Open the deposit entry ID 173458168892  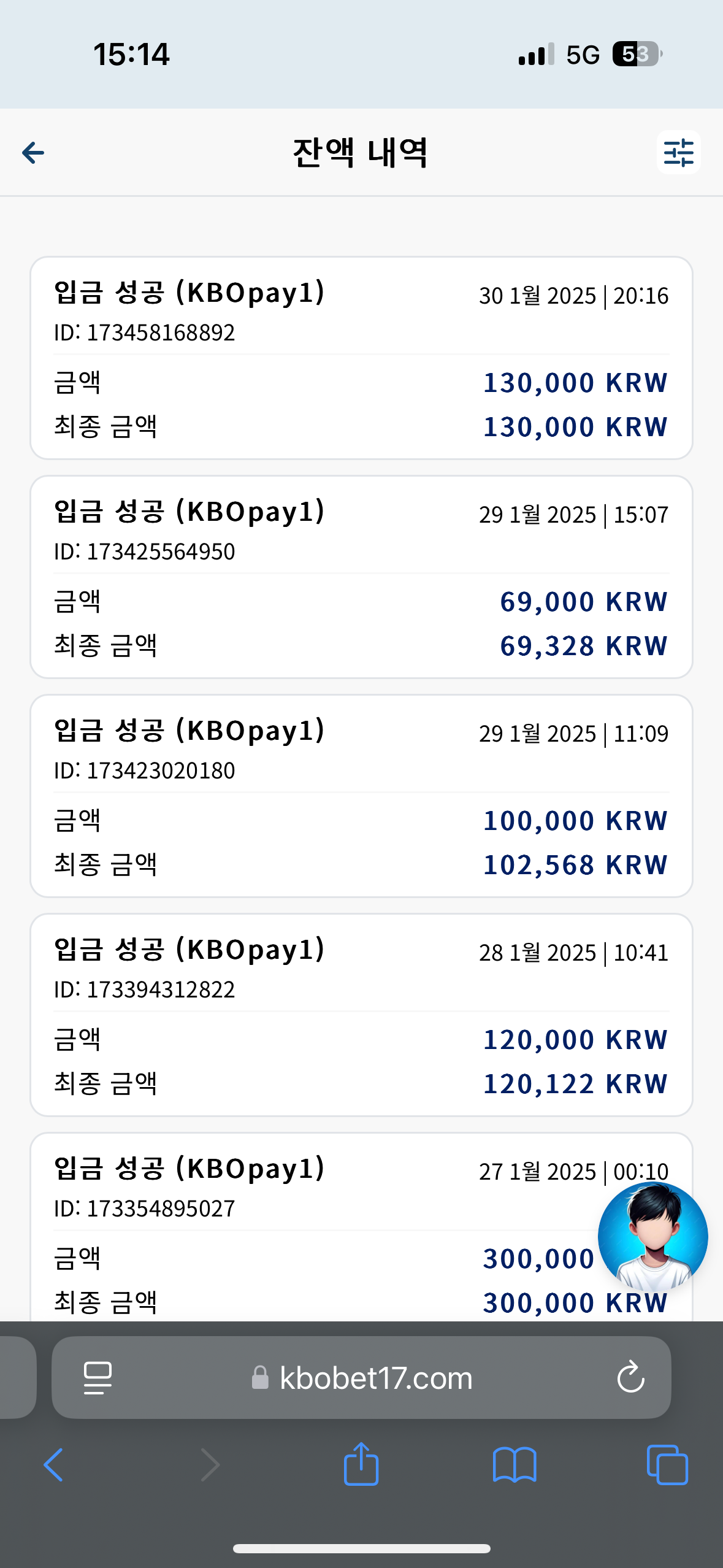361,358
